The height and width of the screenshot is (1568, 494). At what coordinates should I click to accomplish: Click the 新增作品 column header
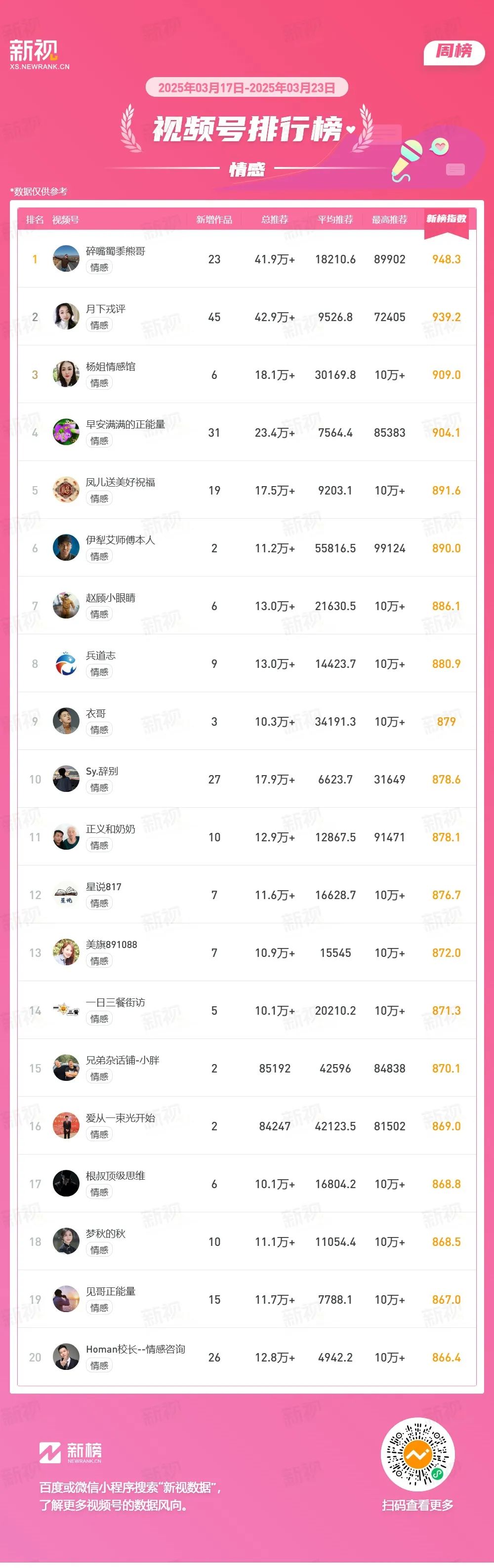tap(214, 220)
